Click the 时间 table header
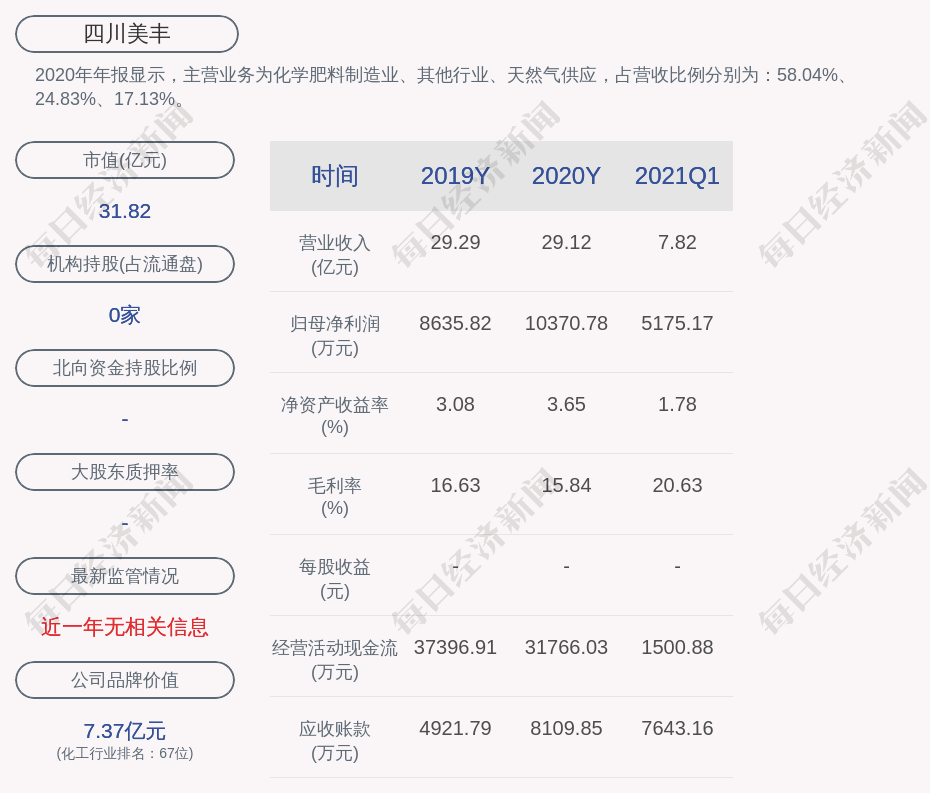 (x=334, y=176)
